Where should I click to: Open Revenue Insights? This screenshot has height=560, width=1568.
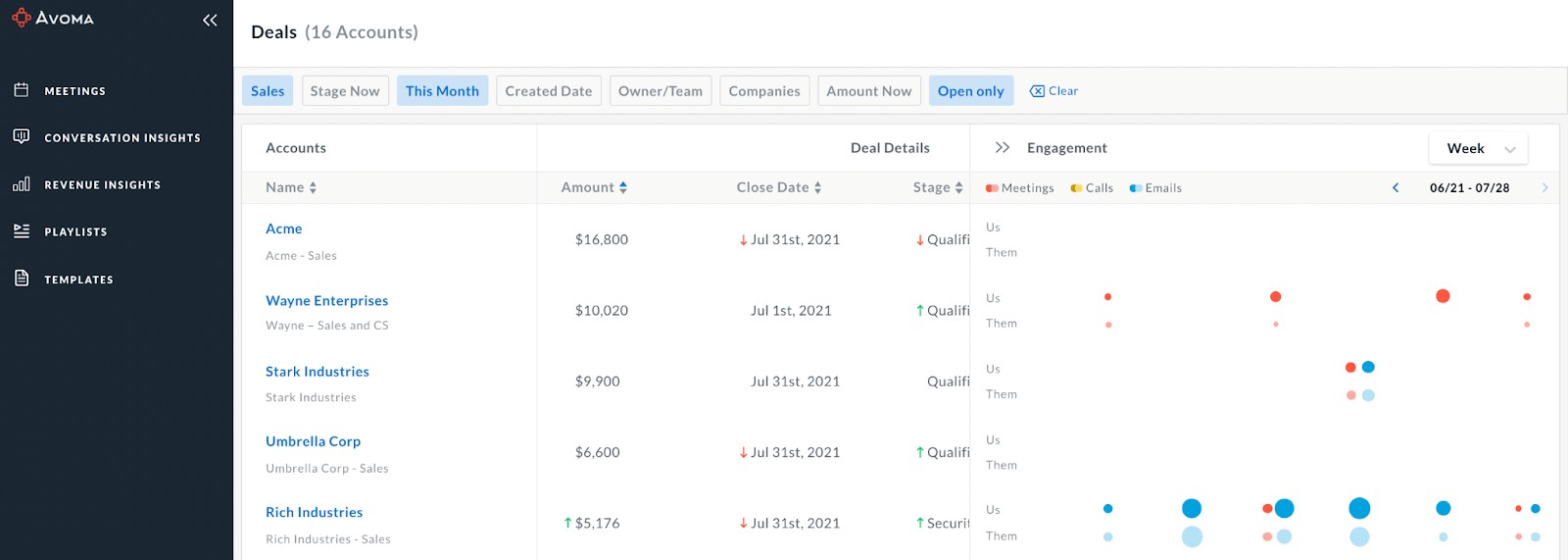tap(102, 184)
